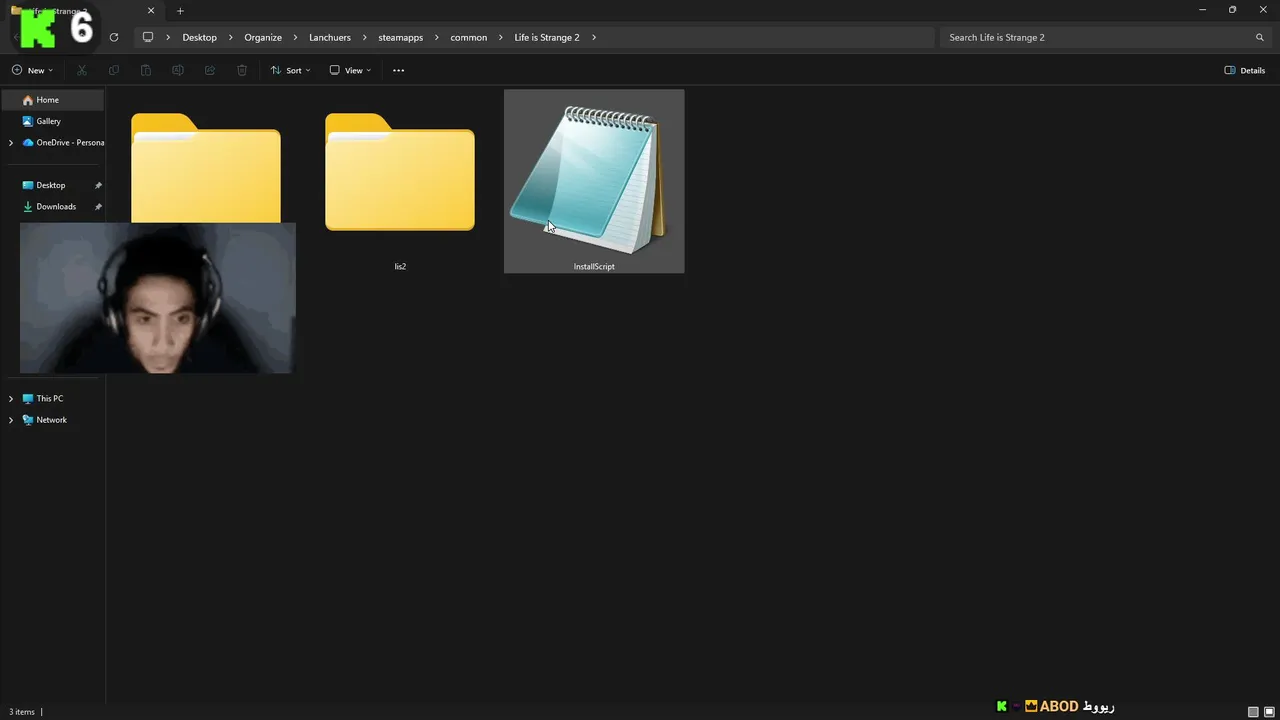The width and height of the screenshot is (1280, 720).
Task: Refresh the current folder
Action: coord(114,37)
